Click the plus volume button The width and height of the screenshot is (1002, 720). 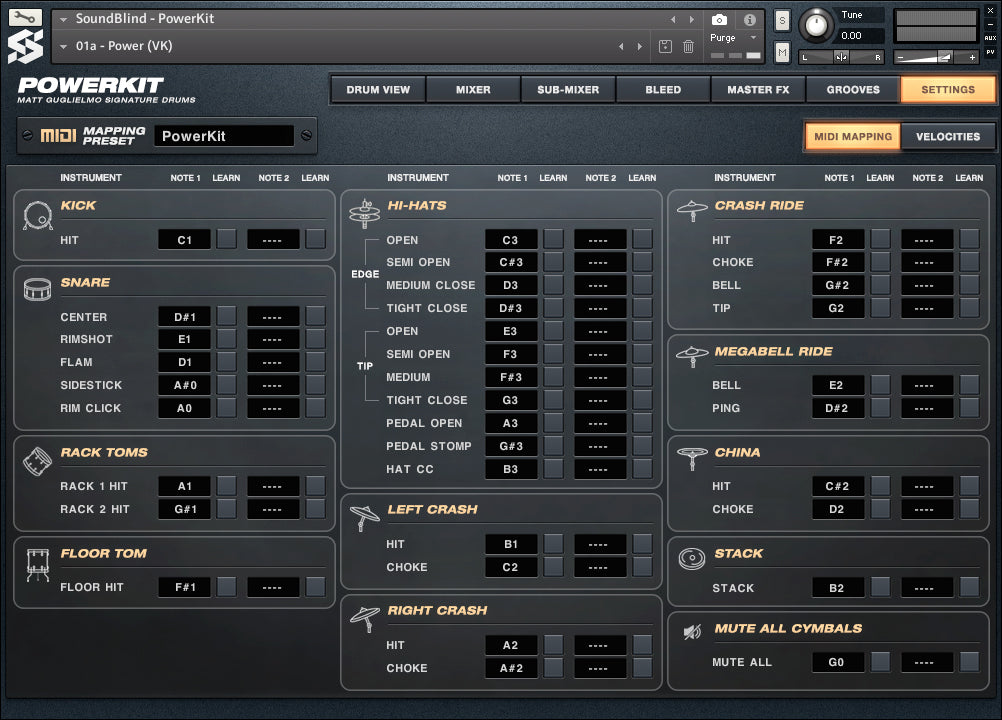[973, 57]
